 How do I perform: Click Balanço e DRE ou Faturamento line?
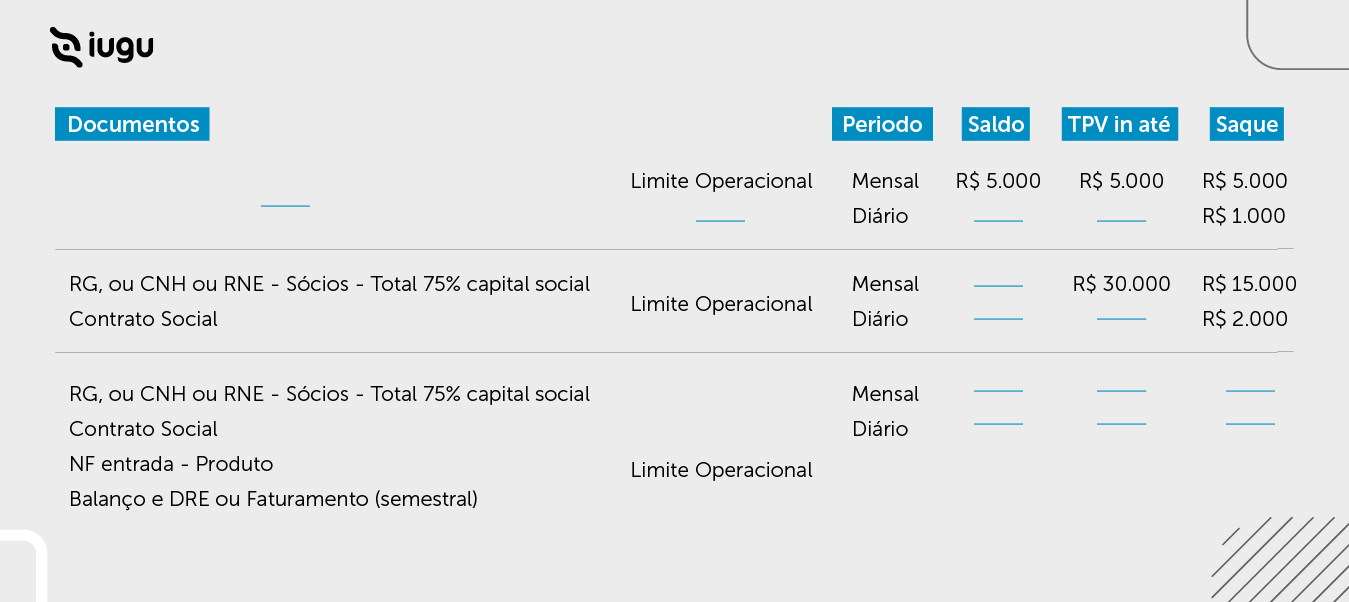(273, 499)
